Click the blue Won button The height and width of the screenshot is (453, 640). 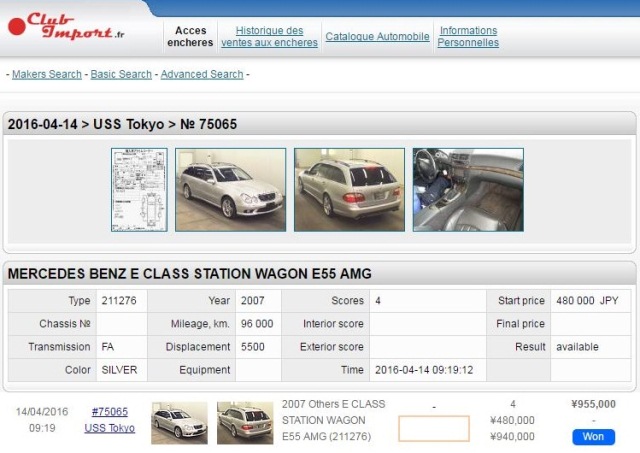tap(593, 437)
